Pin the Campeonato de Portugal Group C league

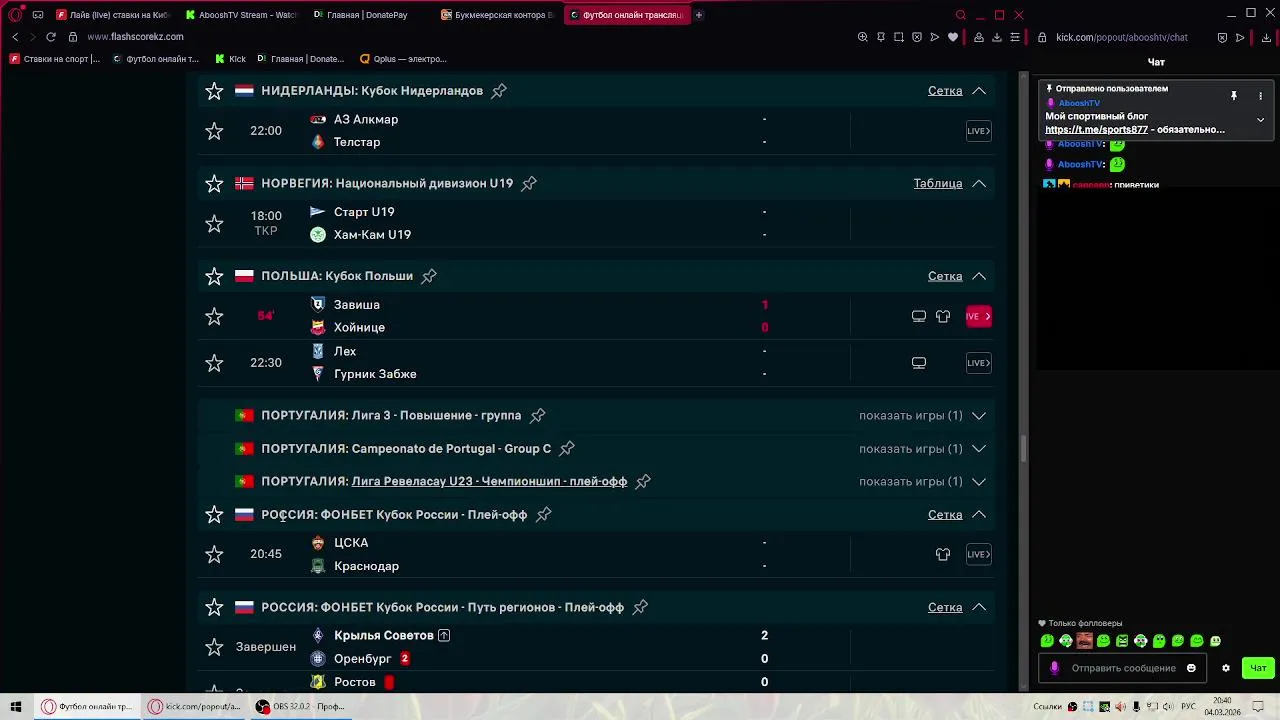coord(567,449)
